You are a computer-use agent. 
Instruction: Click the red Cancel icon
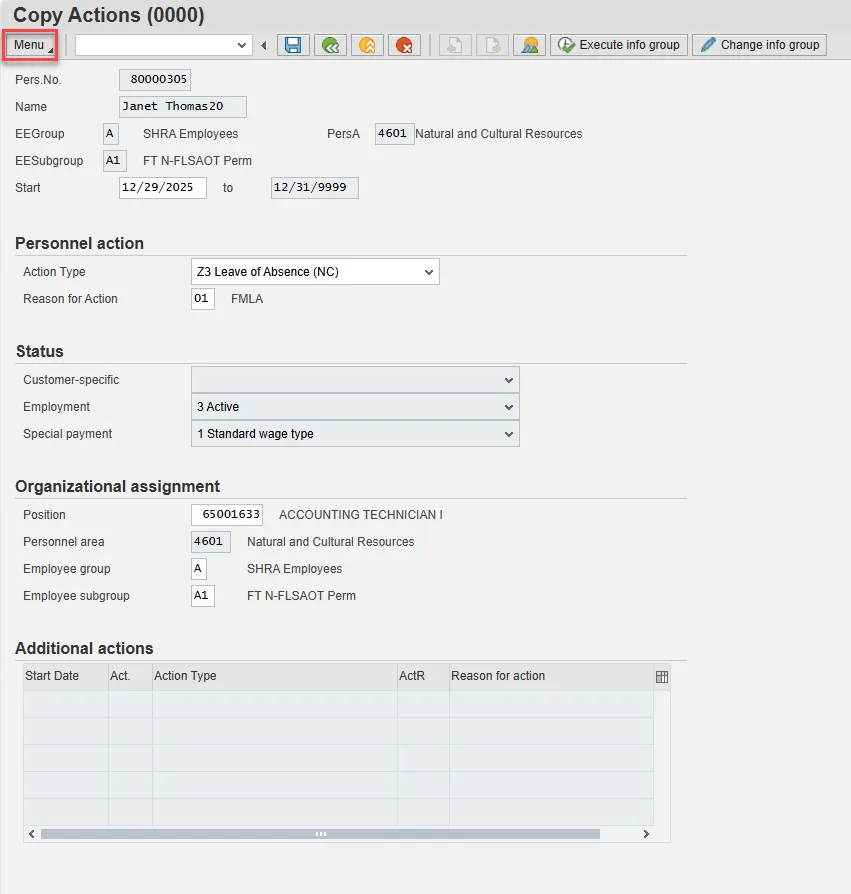coord(404,45)
